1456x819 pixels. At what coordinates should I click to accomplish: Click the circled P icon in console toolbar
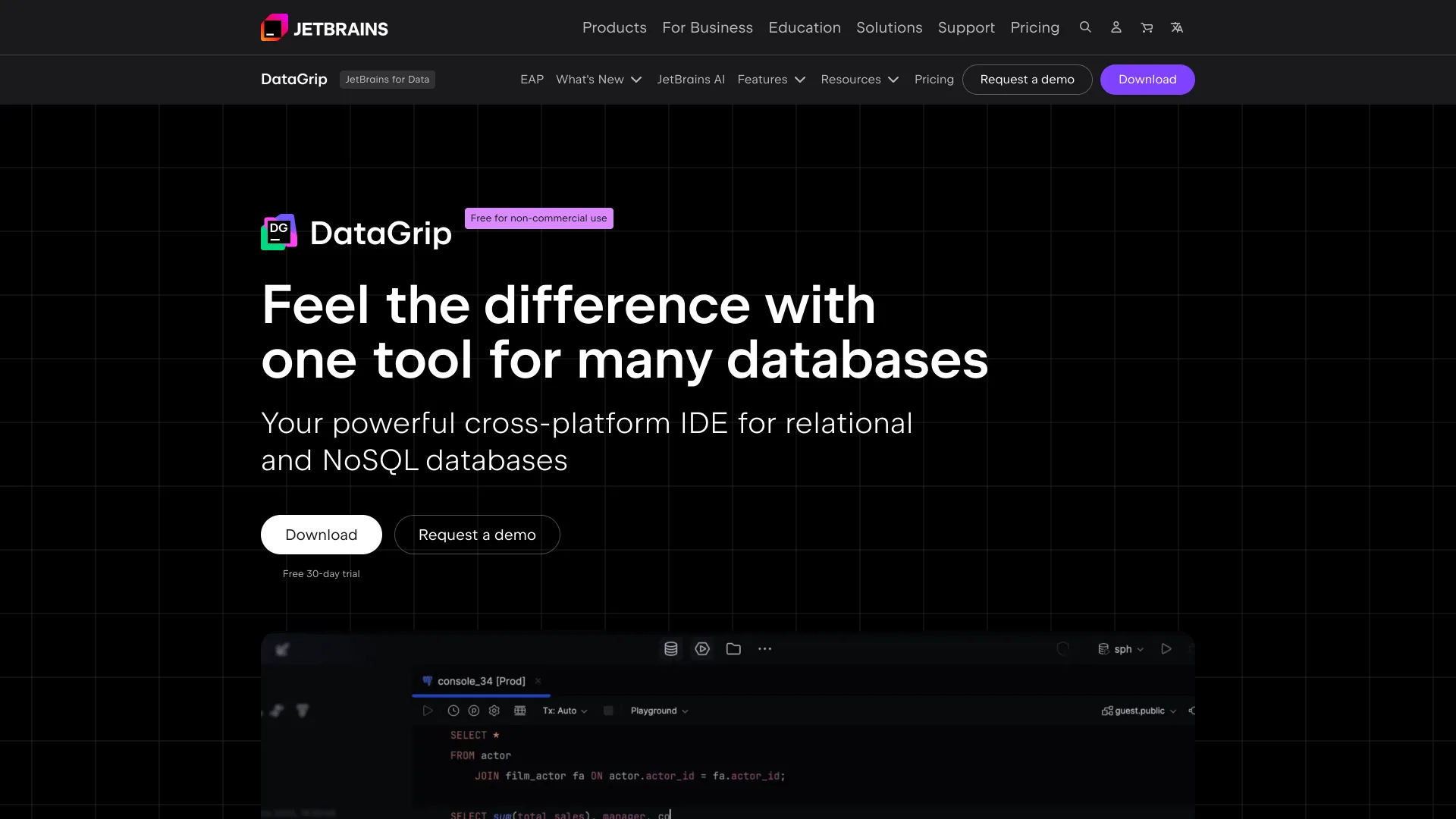(474, 711)
